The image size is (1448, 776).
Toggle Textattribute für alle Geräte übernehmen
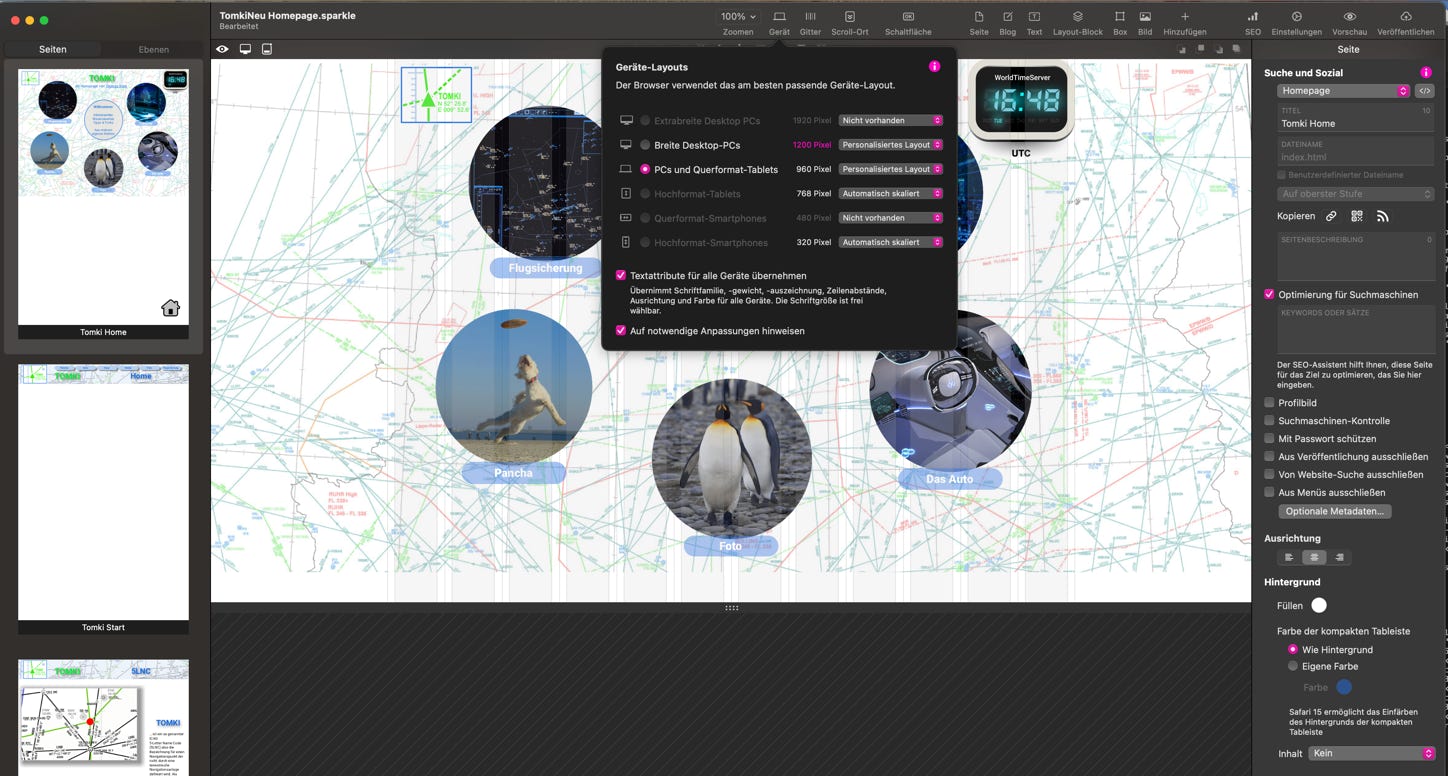tap(621, 275)
